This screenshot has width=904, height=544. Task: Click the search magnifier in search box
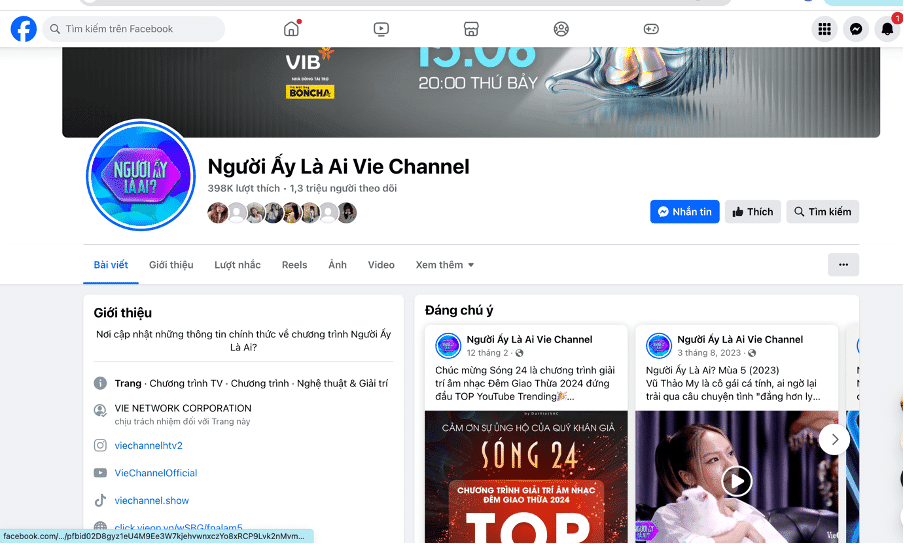pos(55,29)
